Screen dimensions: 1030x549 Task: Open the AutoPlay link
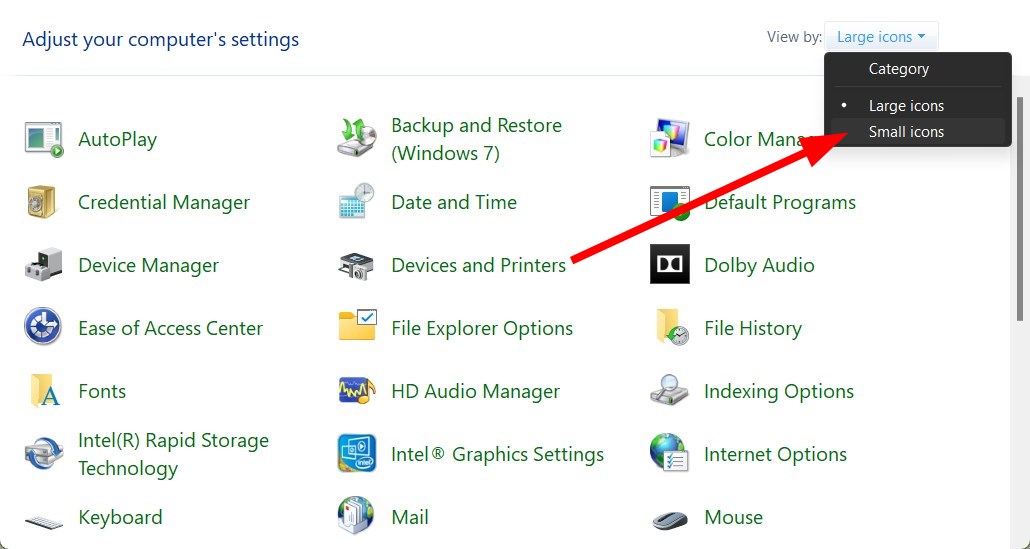click(x=118, y=139)
